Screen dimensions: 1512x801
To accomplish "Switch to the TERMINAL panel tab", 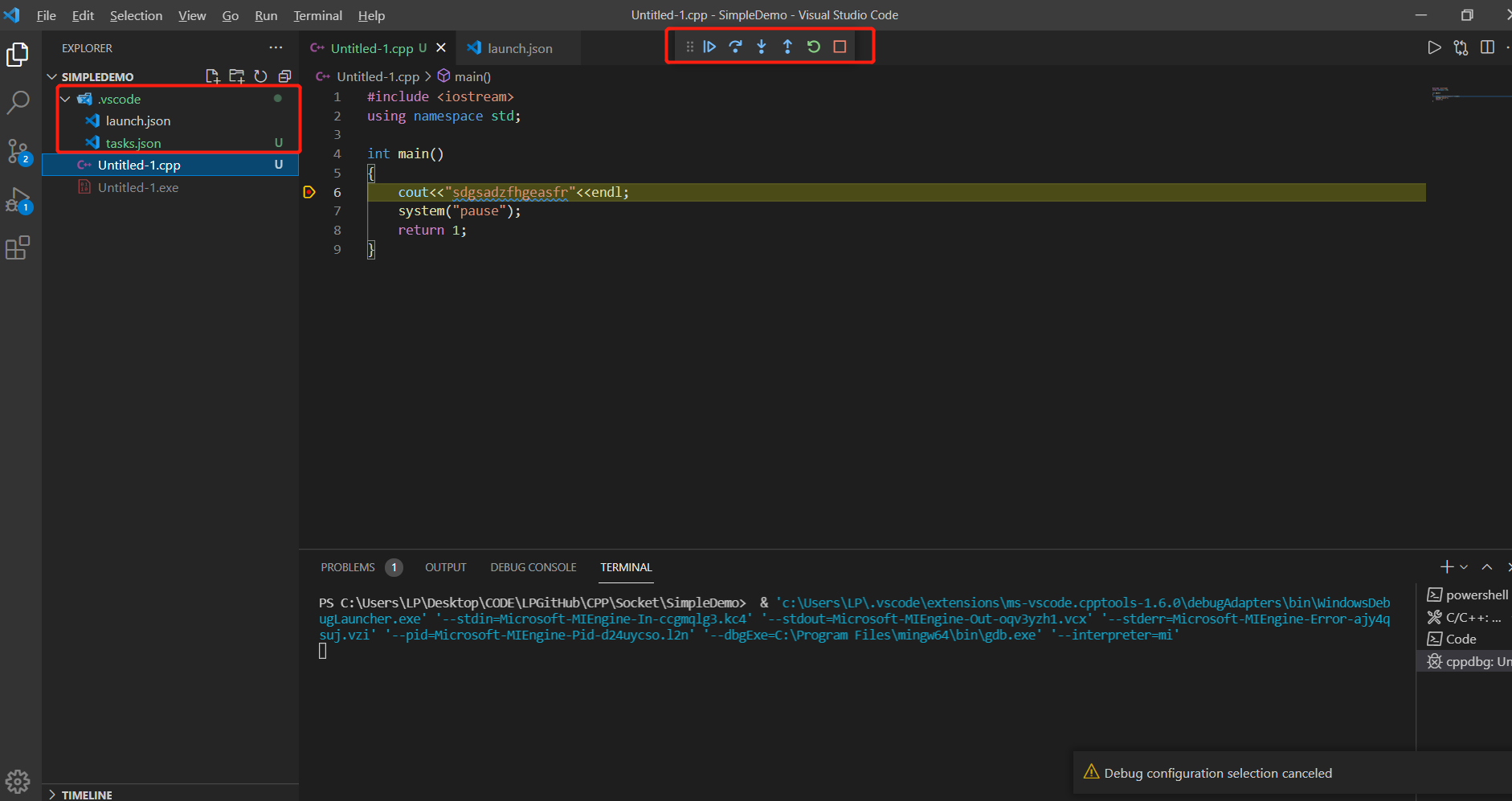I will coord(626,567).
